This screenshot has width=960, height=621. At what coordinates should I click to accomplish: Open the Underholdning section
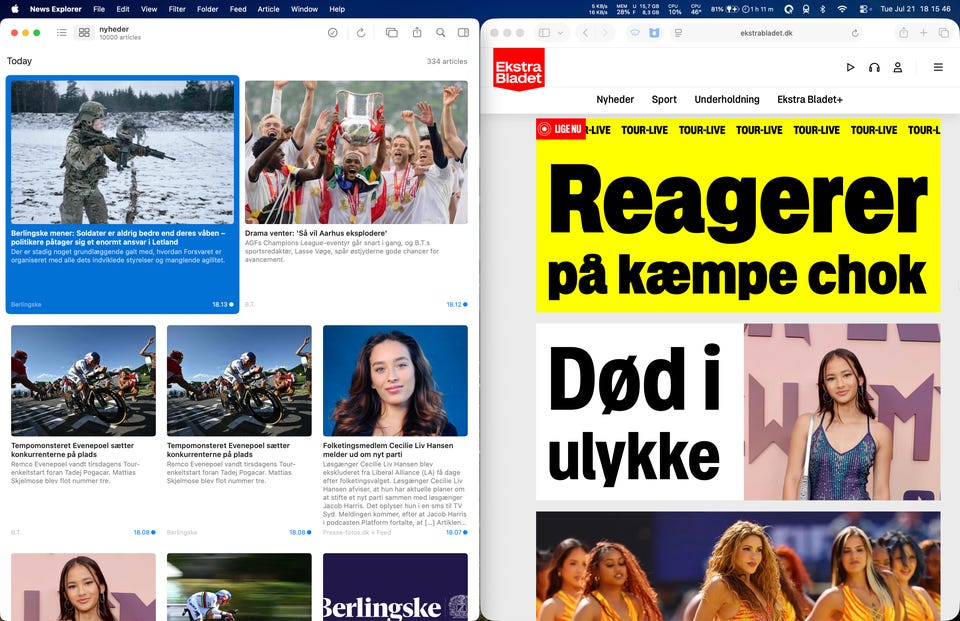[x=727, y=99]
